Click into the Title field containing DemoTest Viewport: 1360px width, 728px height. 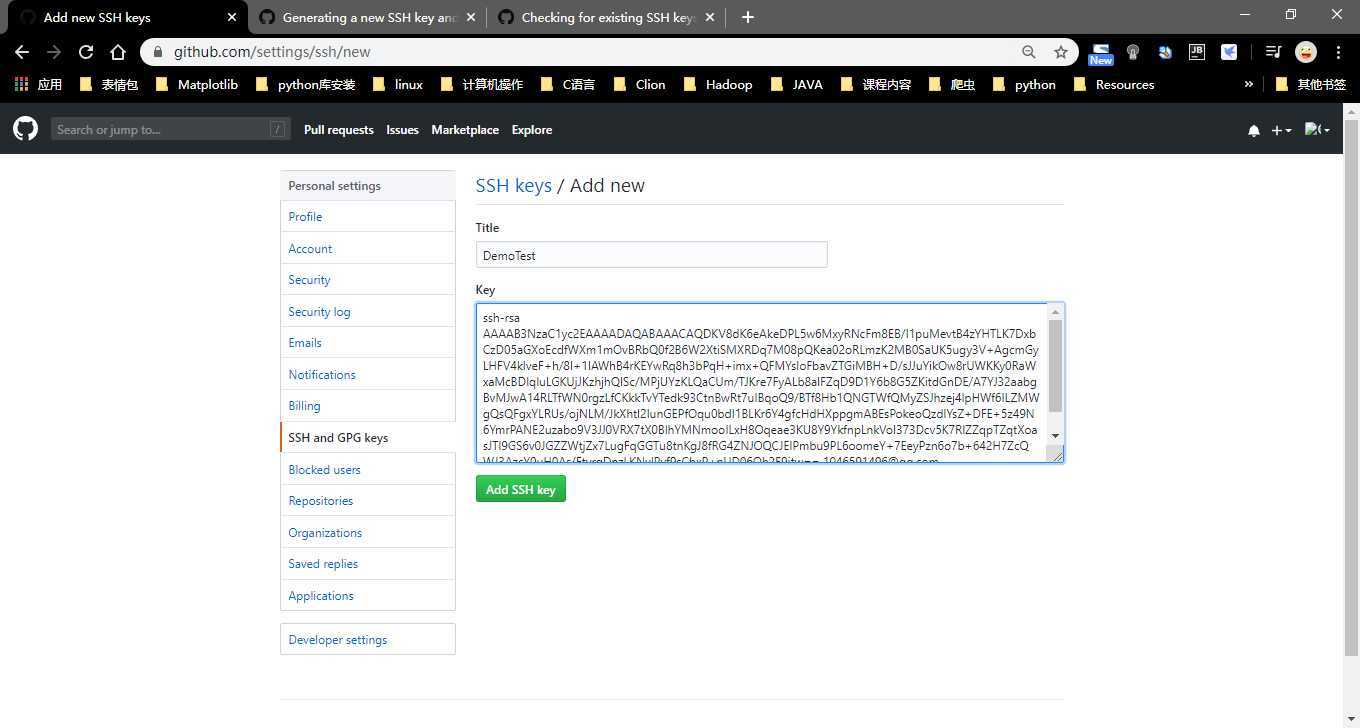pyautogui.click(x=652, y=255)
